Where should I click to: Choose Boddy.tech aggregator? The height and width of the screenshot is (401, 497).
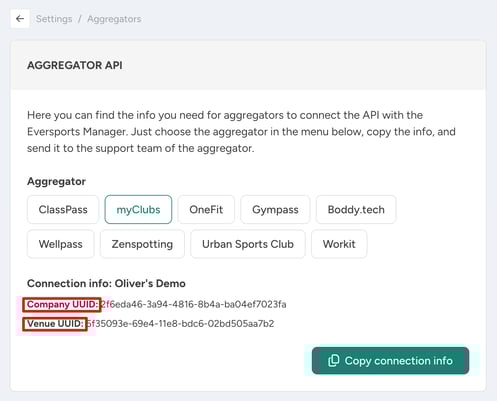356,210
